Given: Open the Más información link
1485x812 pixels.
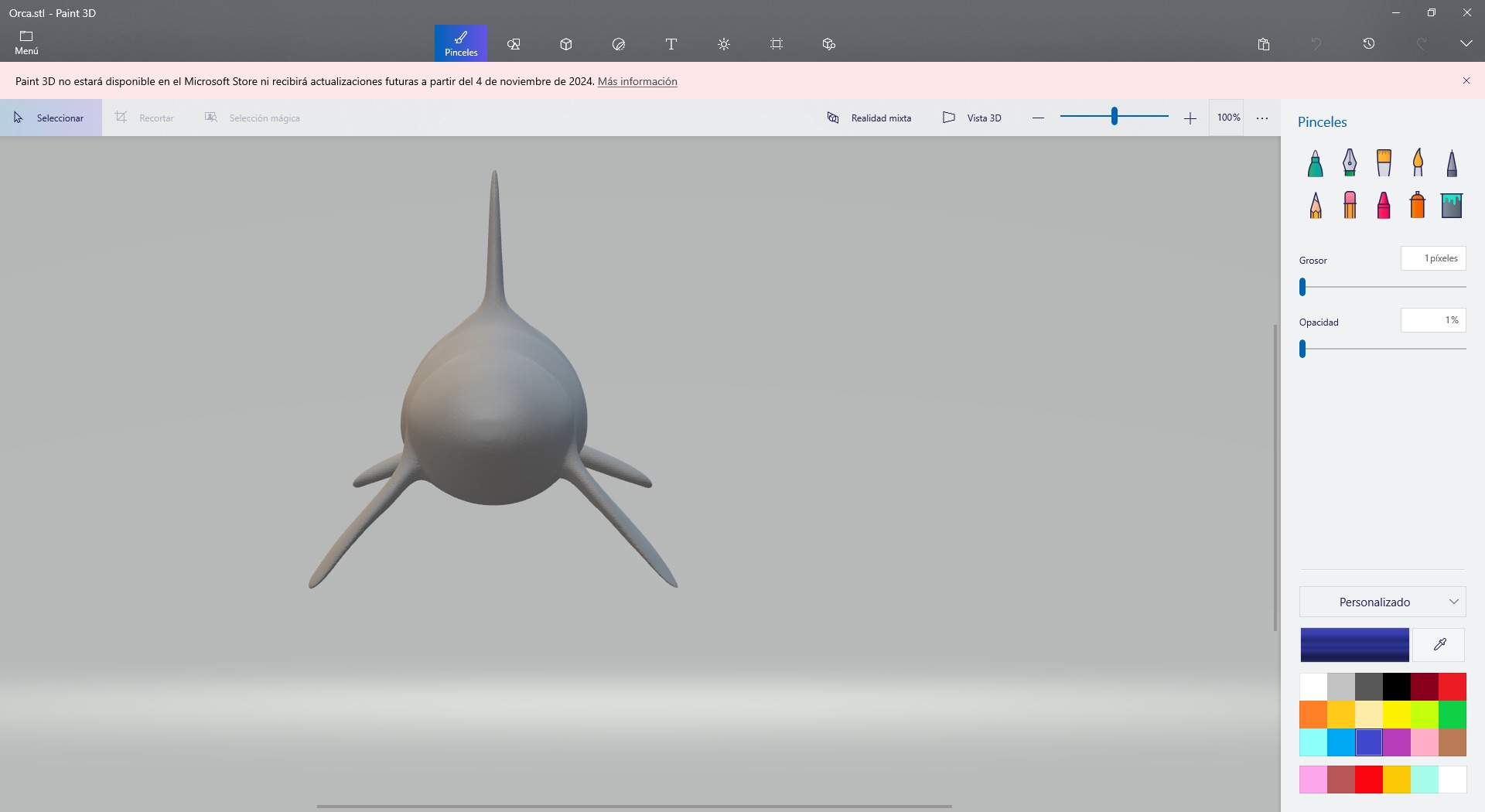Looking at the screenshot, I should 637,81.
